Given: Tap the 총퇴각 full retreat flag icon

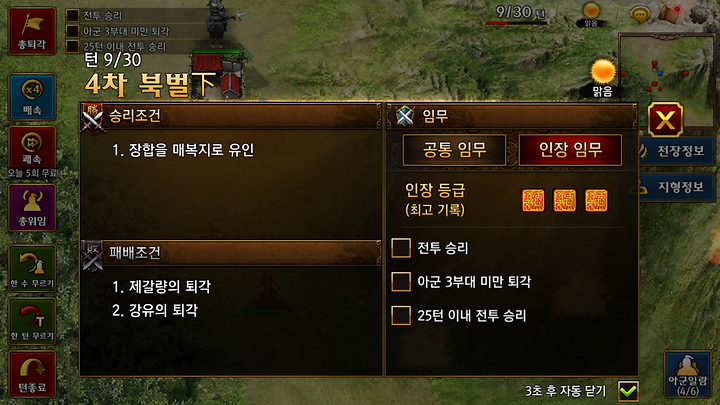Looking at the screenshot, I should click(32, 31).
